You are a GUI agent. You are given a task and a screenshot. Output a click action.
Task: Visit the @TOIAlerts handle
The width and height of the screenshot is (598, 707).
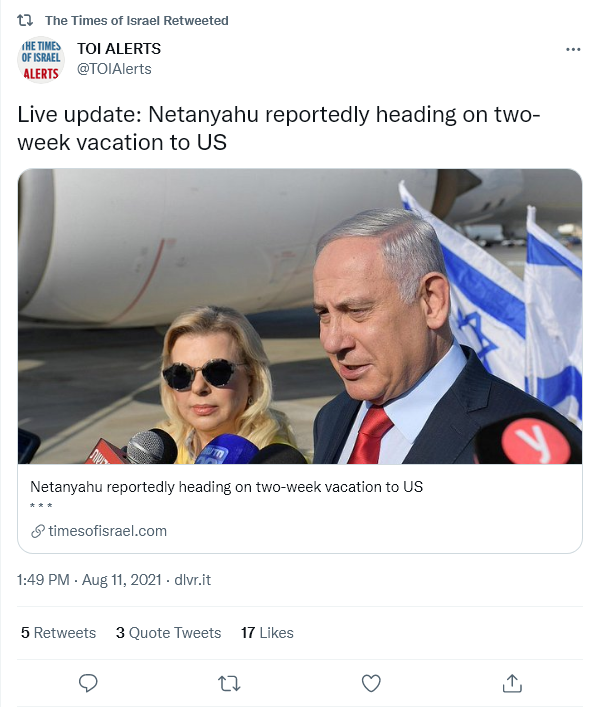114,69
